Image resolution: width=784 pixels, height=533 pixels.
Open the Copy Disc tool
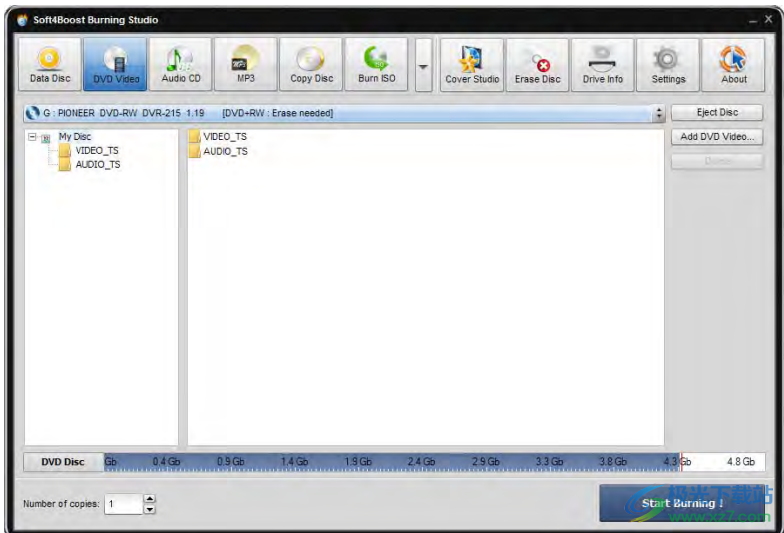pos(311,64)
